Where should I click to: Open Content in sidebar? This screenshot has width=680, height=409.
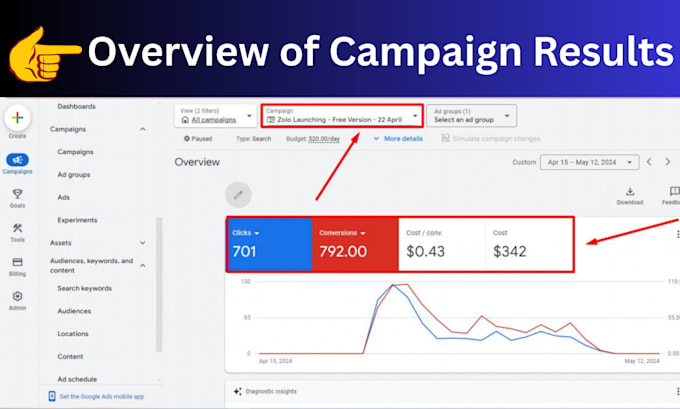(70, 357)
